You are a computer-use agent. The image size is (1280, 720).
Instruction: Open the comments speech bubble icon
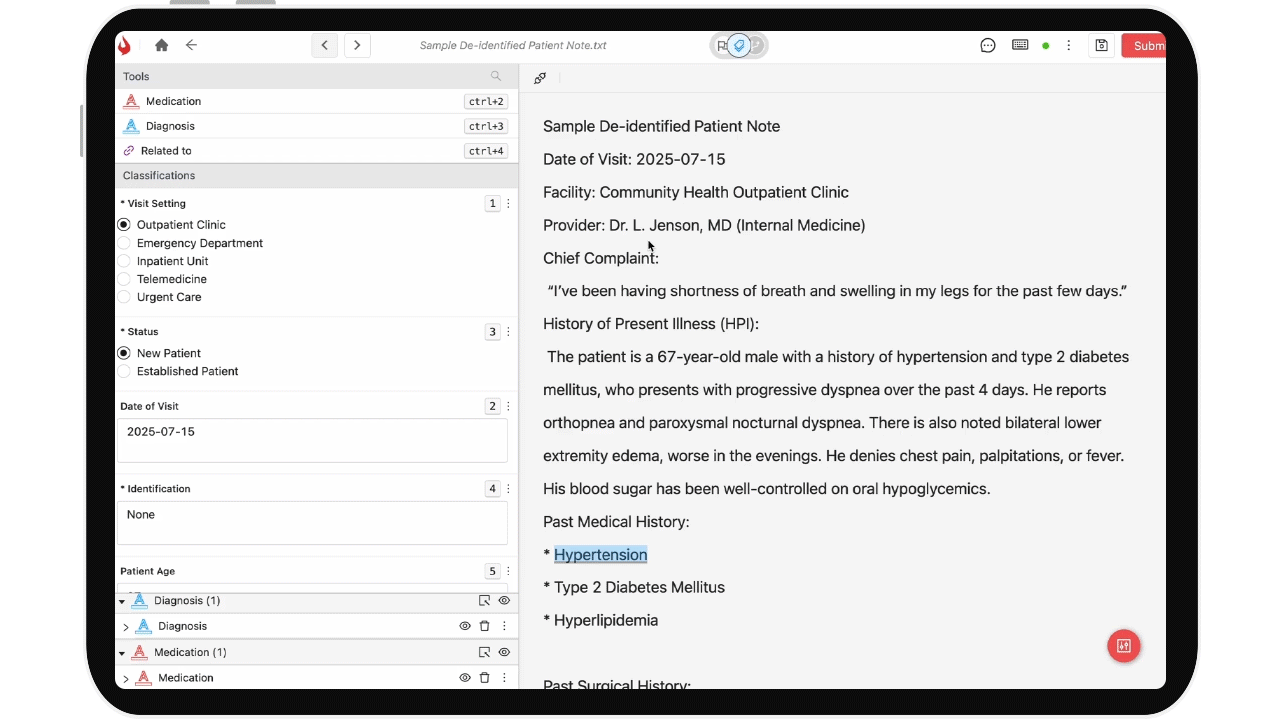coord(988,45)
